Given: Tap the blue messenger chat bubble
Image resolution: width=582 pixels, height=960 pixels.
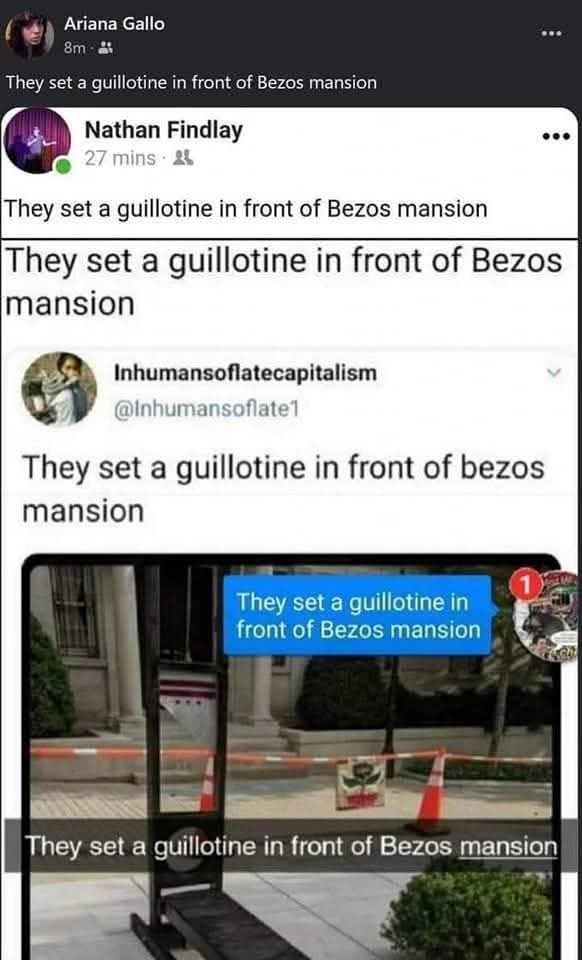Looking at the screenshot, I should (358, 615).
